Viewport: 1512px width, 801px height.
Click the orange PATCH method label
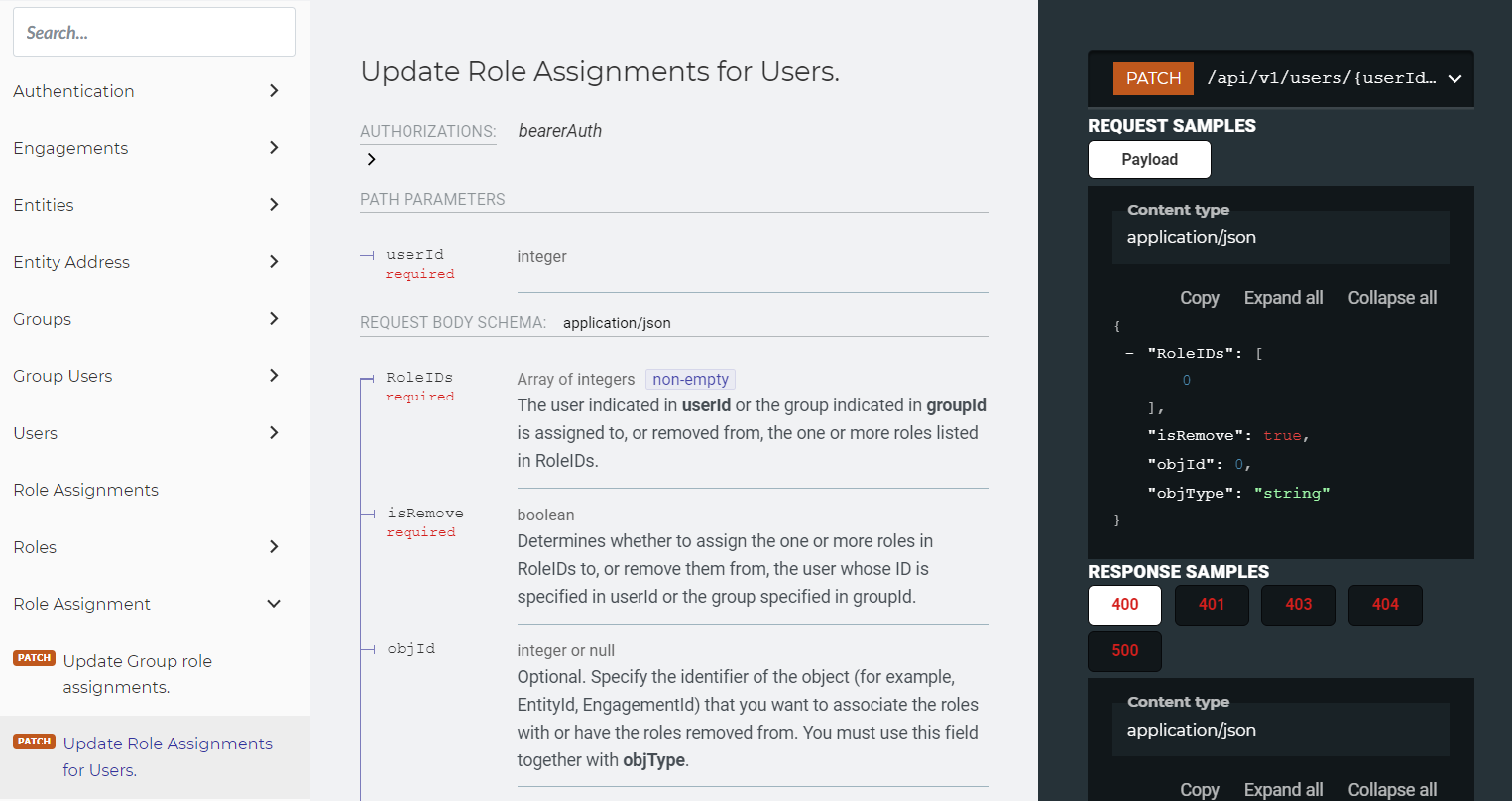tap(1153, 79)
